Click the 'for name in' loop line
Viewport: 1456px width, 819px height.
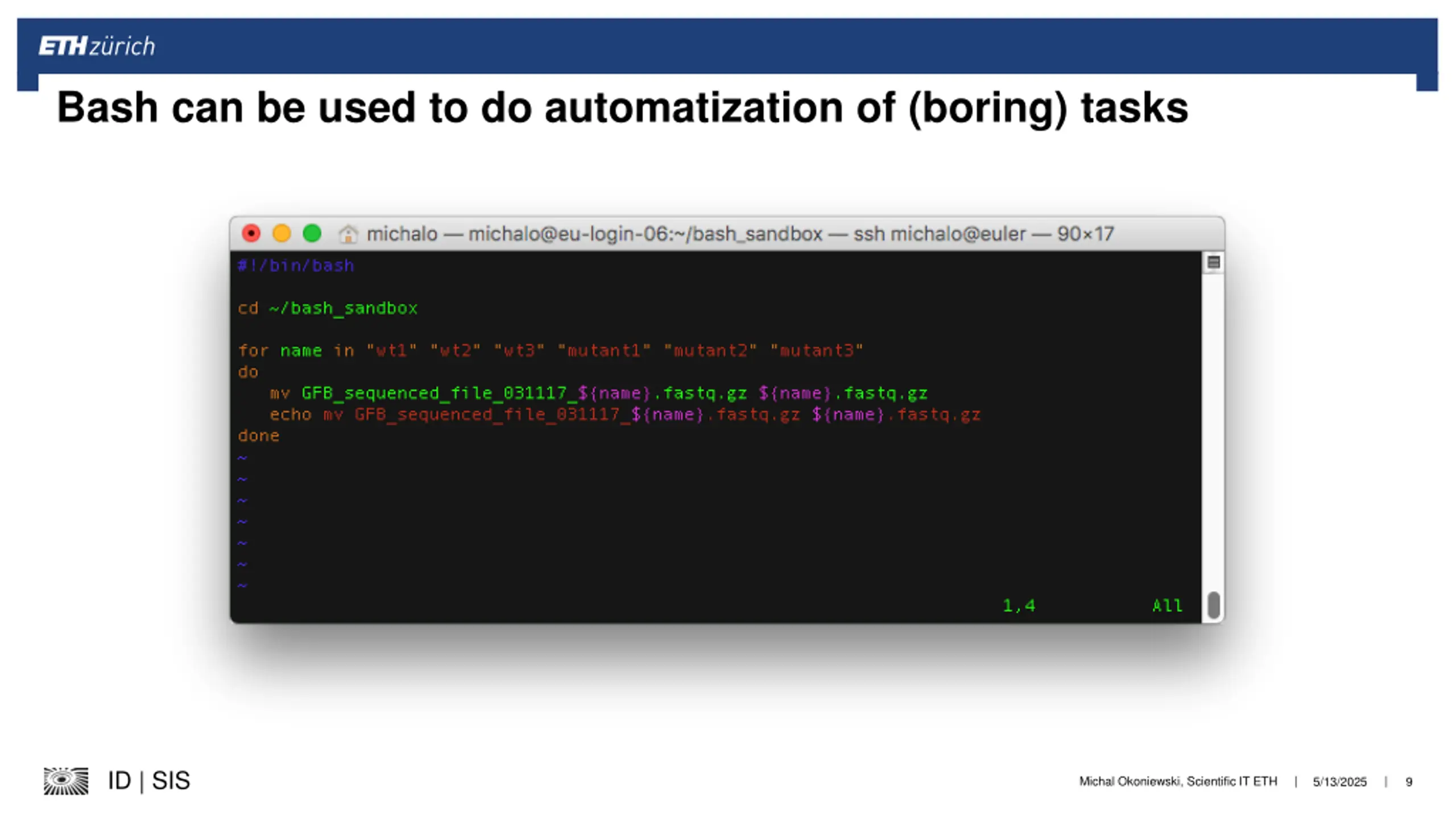(551, 350)
